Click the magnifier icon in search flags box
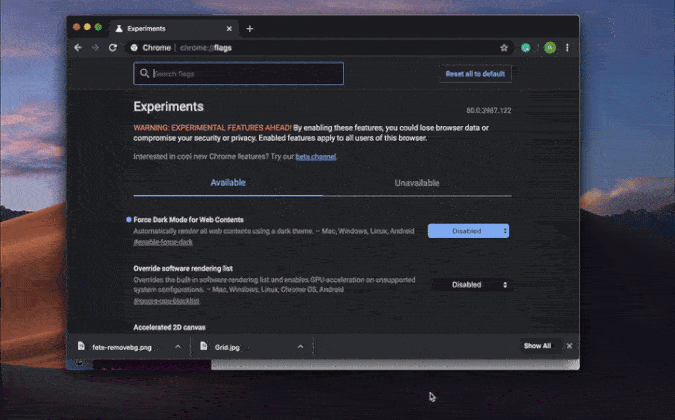The height and width of the screenshot is (420, 675). pyautogui.click(x=145, y=73)
